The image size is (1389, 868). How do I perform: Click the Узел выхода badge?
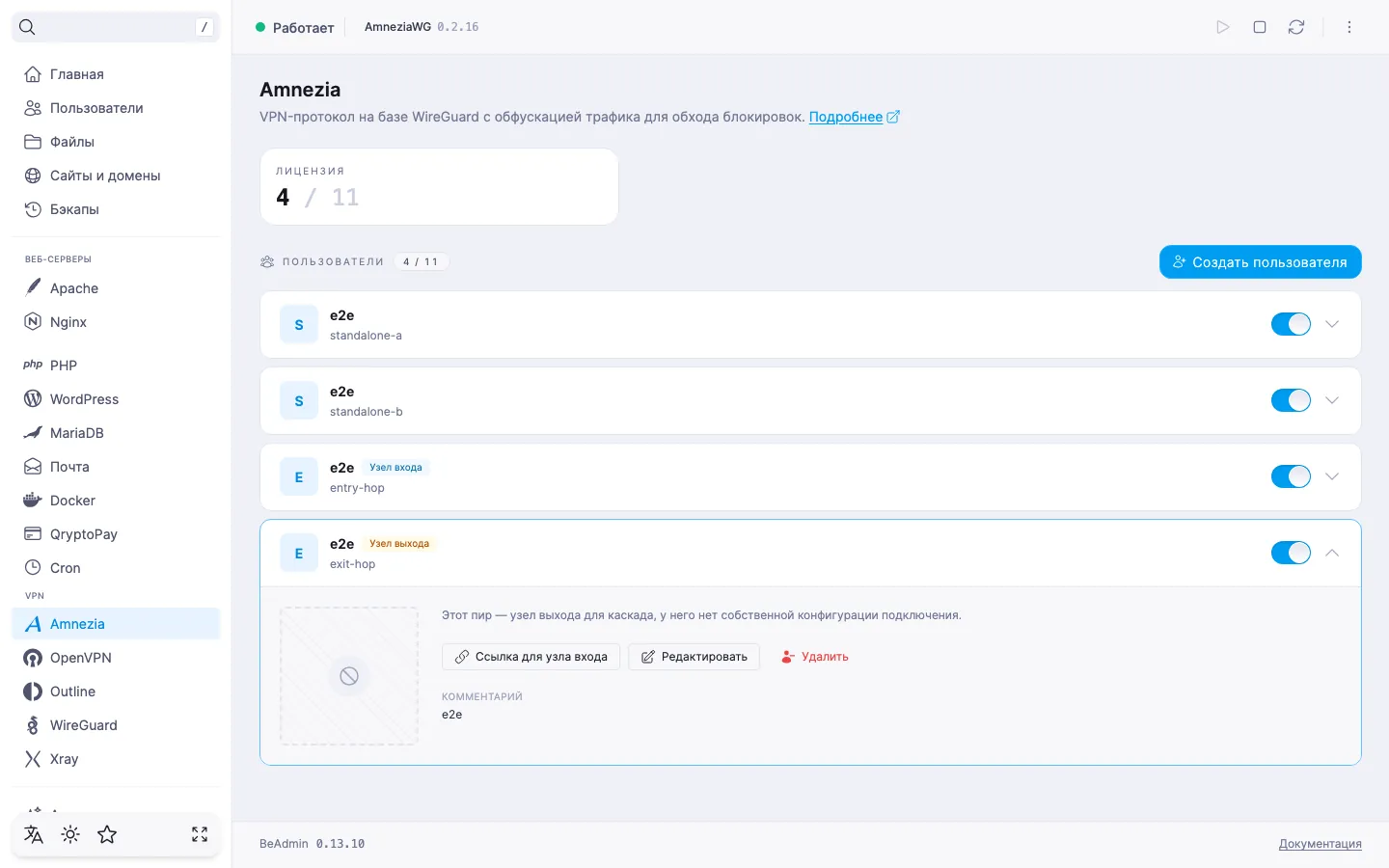pyautogui.click(x=399, y=544)
